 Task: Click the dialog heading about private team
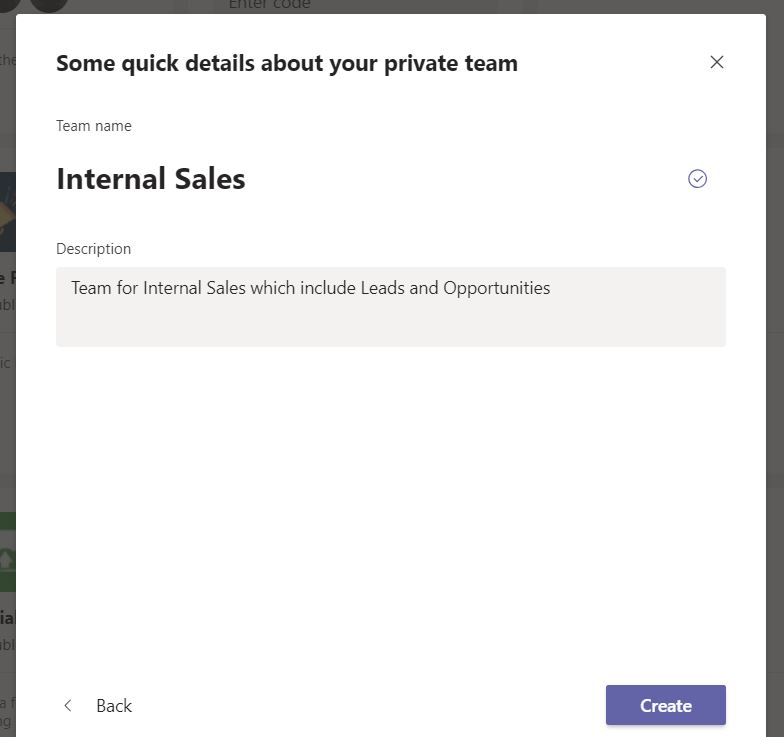pos(287,64)
